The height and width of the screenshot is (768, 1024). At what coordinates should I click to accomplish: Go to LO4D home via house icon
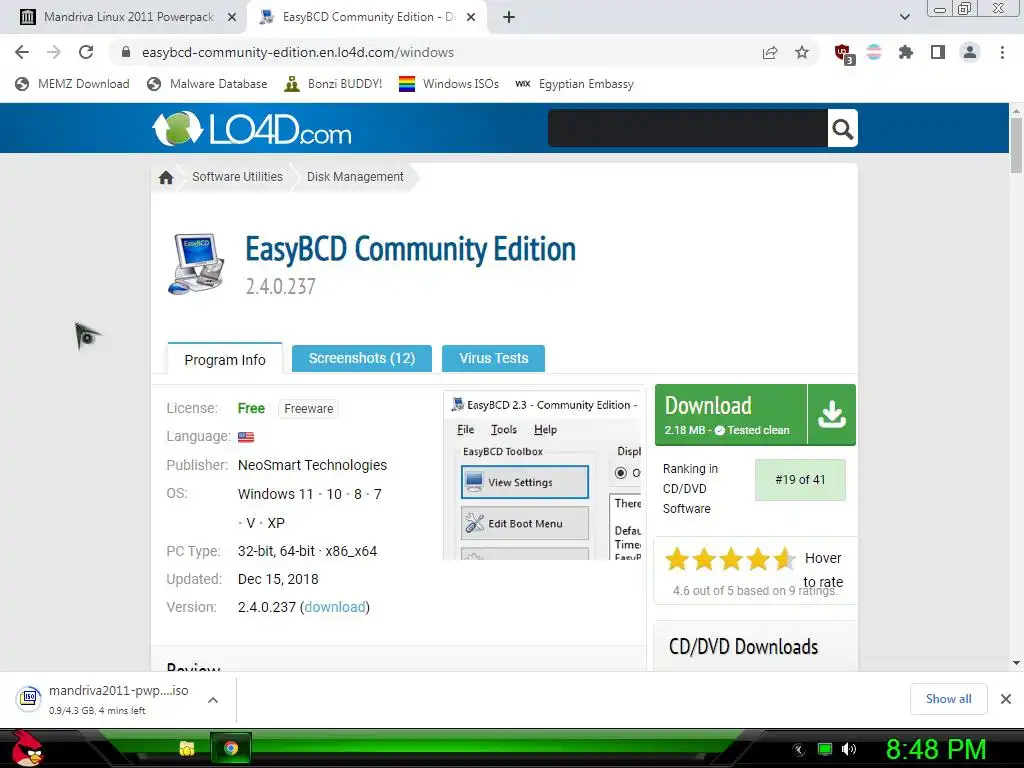pyautogui.click(x=166, y=177)
